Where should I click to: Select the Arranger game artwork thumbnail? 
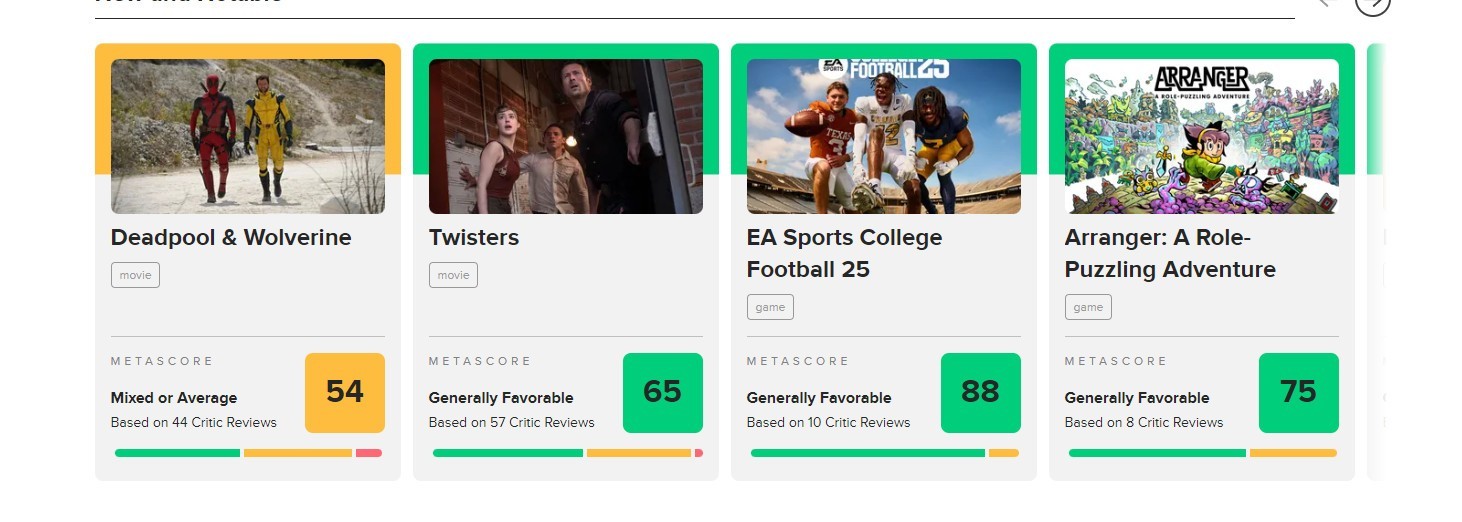[1202, 136]
